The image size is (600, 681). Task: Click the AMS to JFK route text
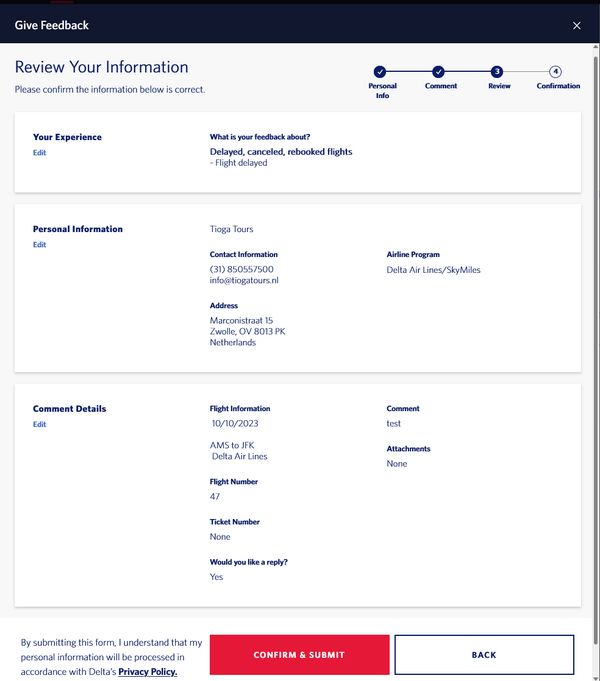232,445
